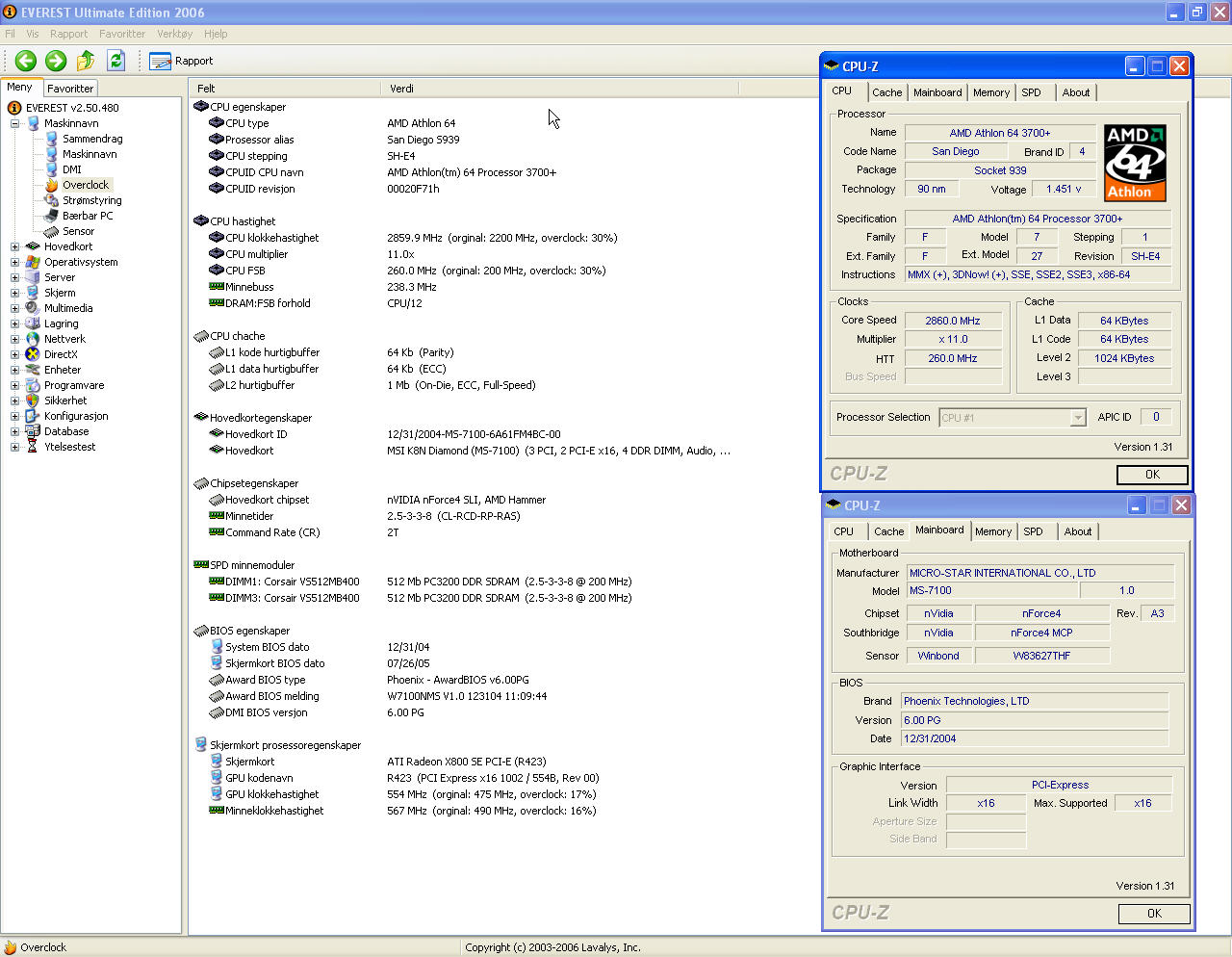Open the Rapport report toolbar button
The height and width of the screenshot is (957, 1232).
point(181,61)
